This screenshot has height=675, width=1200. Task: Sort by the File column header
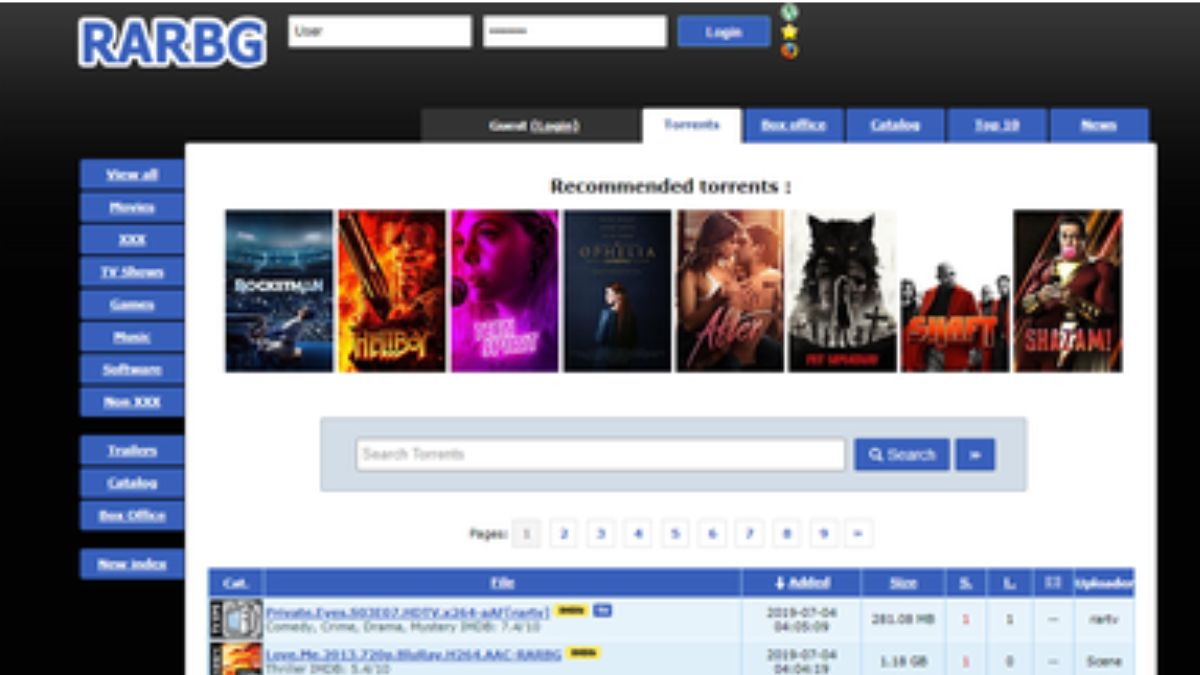pos(503,583)
